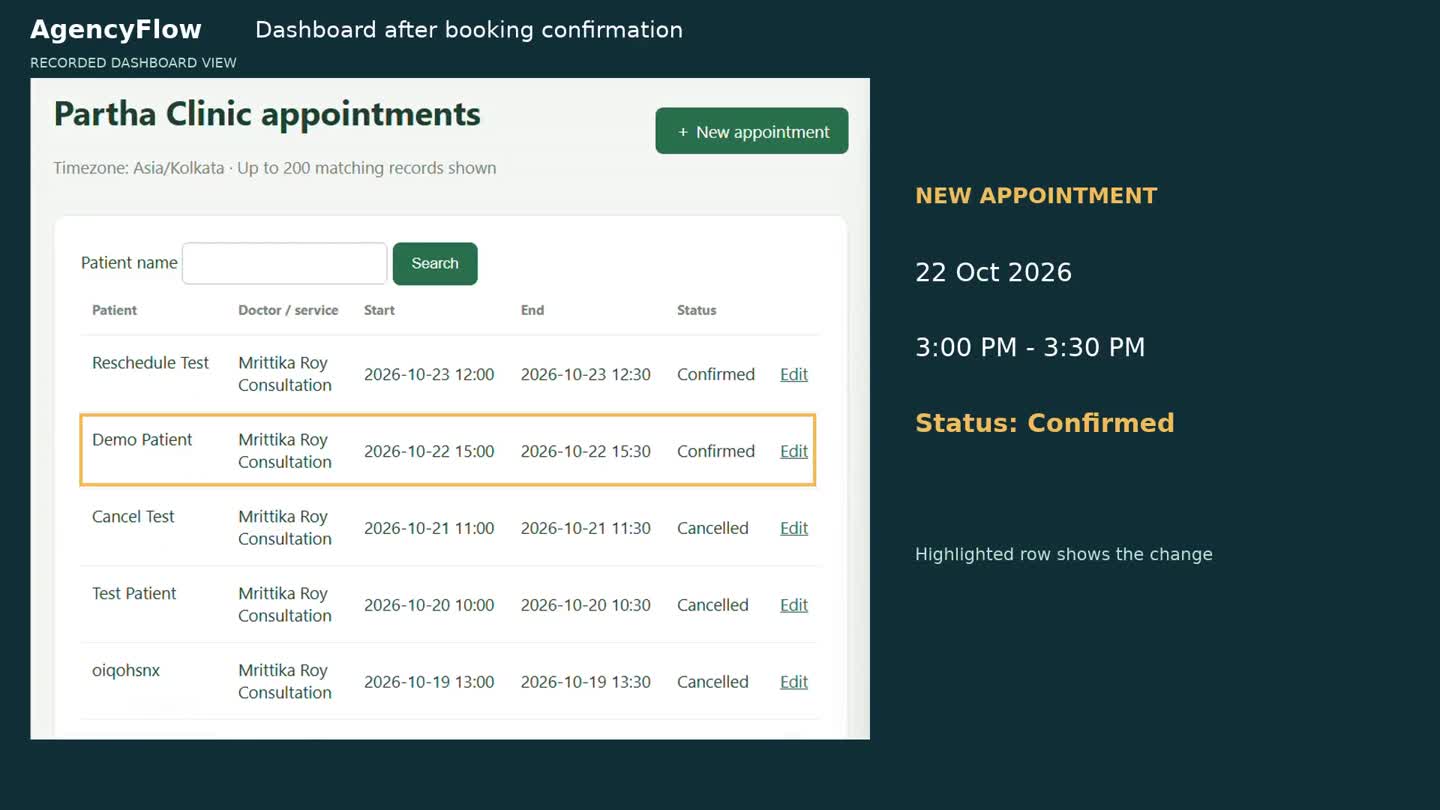Select patient name Reschedule Test

pyautogui.click(x=150, y=363)
